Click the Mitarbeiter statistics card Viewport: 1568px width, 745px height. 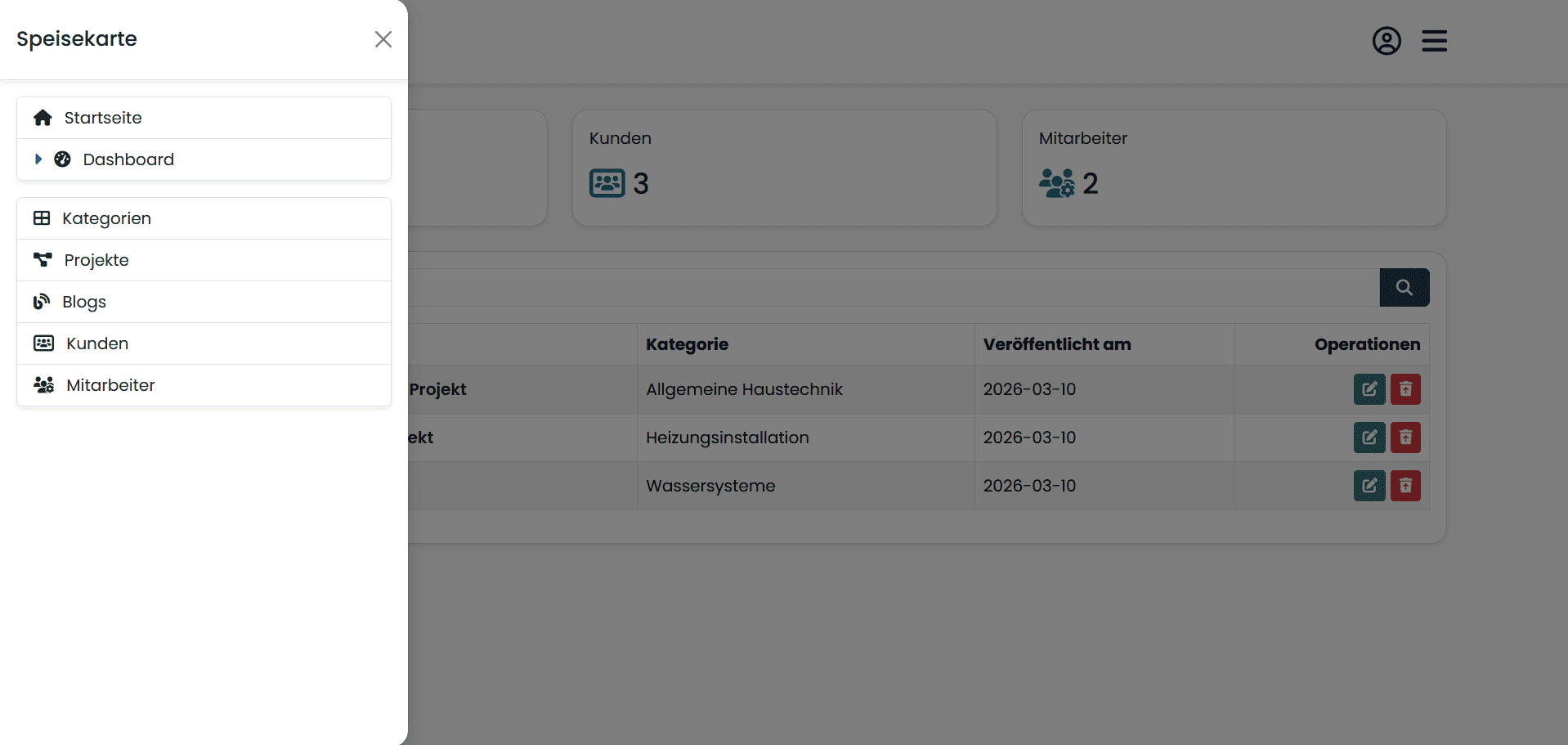(1233, 168)
